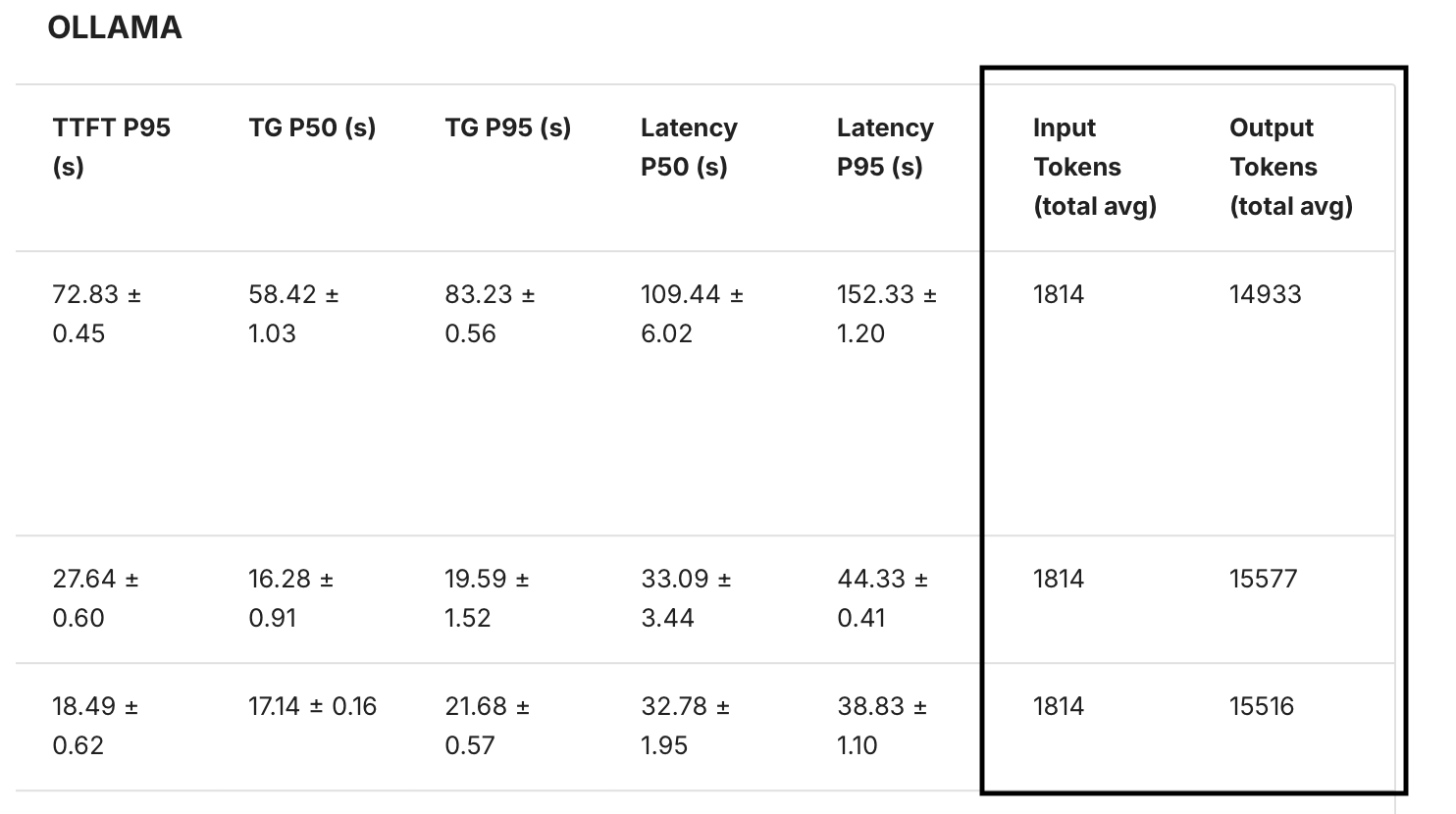Select the output tokens value 15516
1456x814 pixels.
coord(1261,706)
